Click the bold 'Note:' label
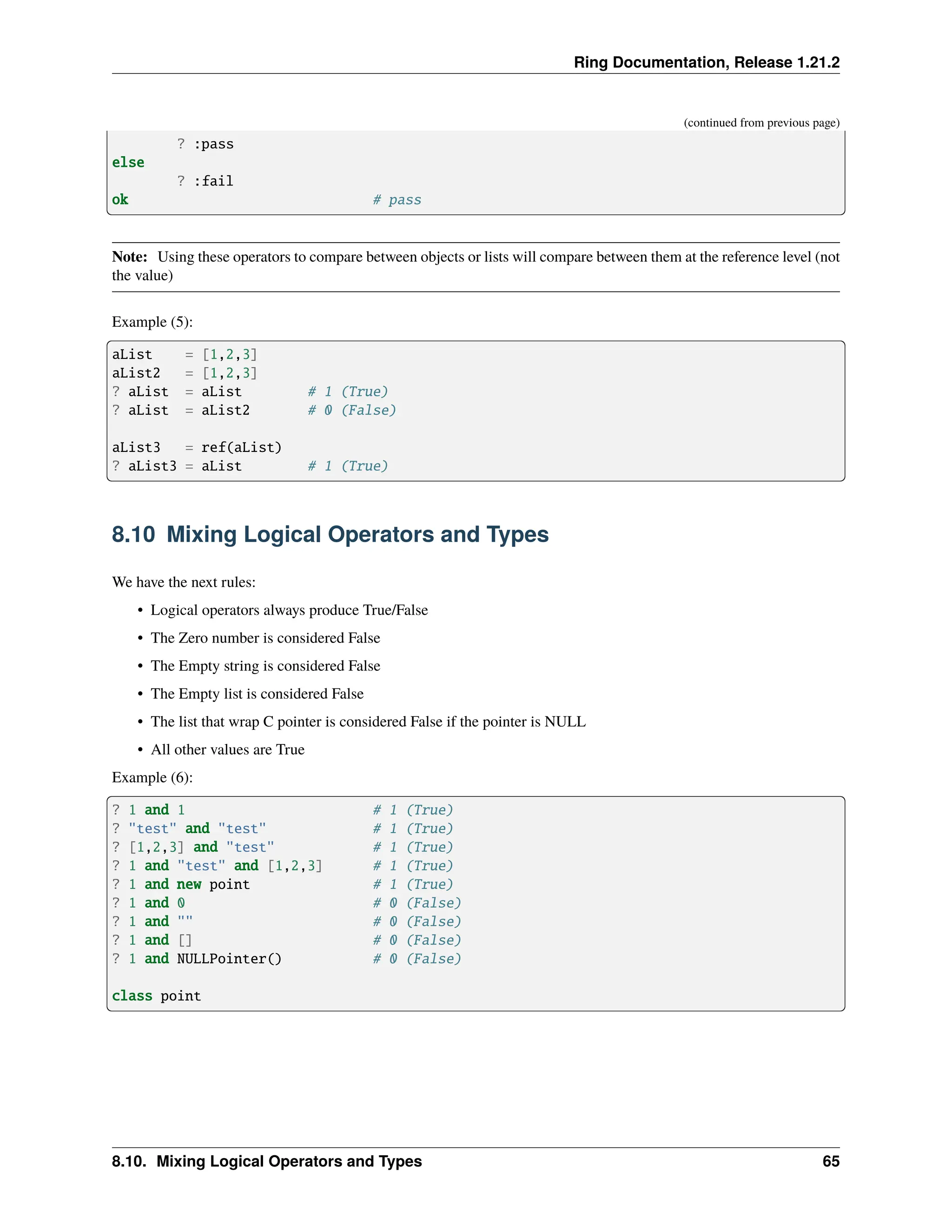The height and width of the screenshot is (1232, 952). point(129,257)
